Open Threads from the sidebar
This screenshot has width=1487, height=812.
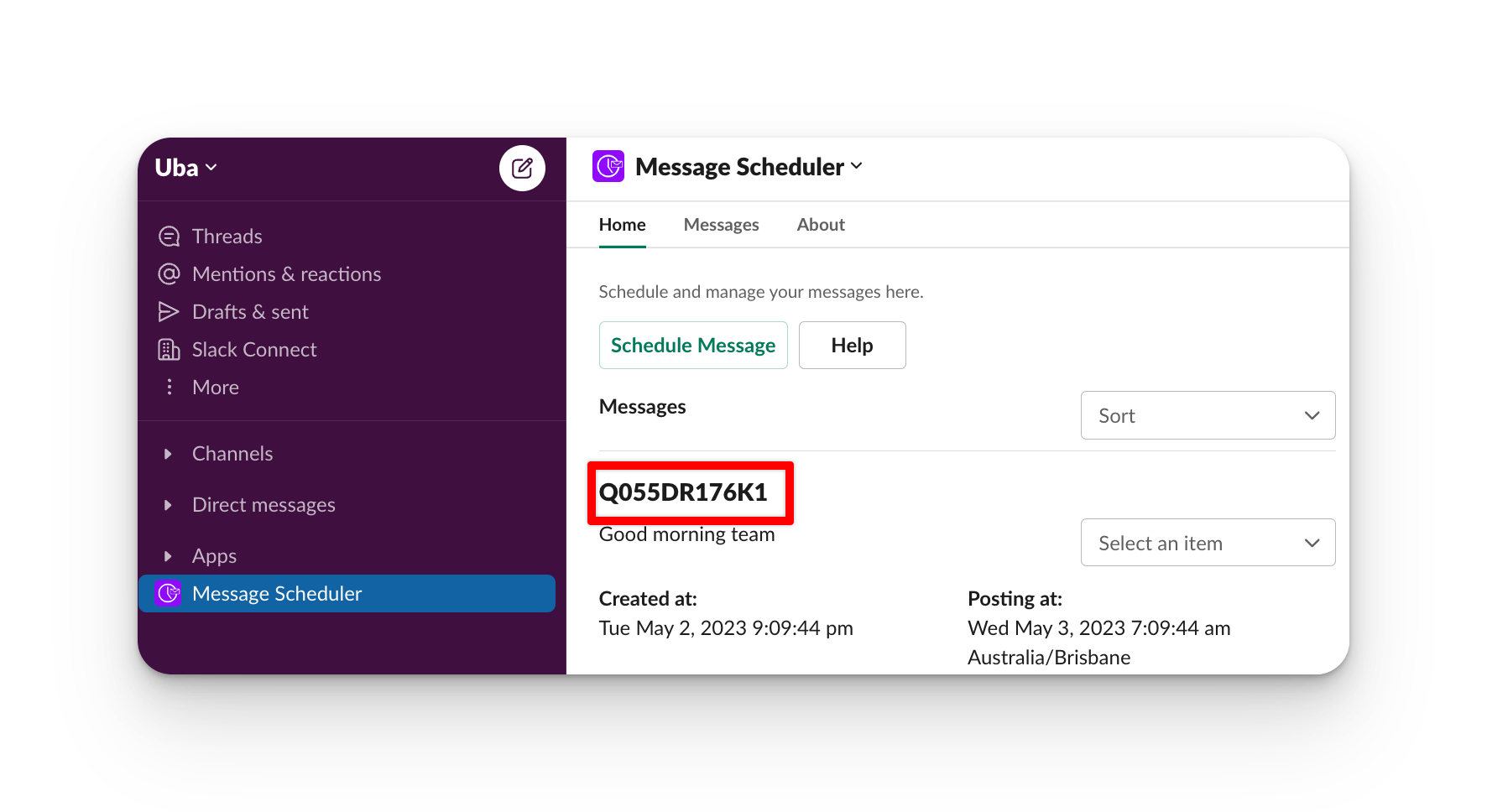pos(227,236)
